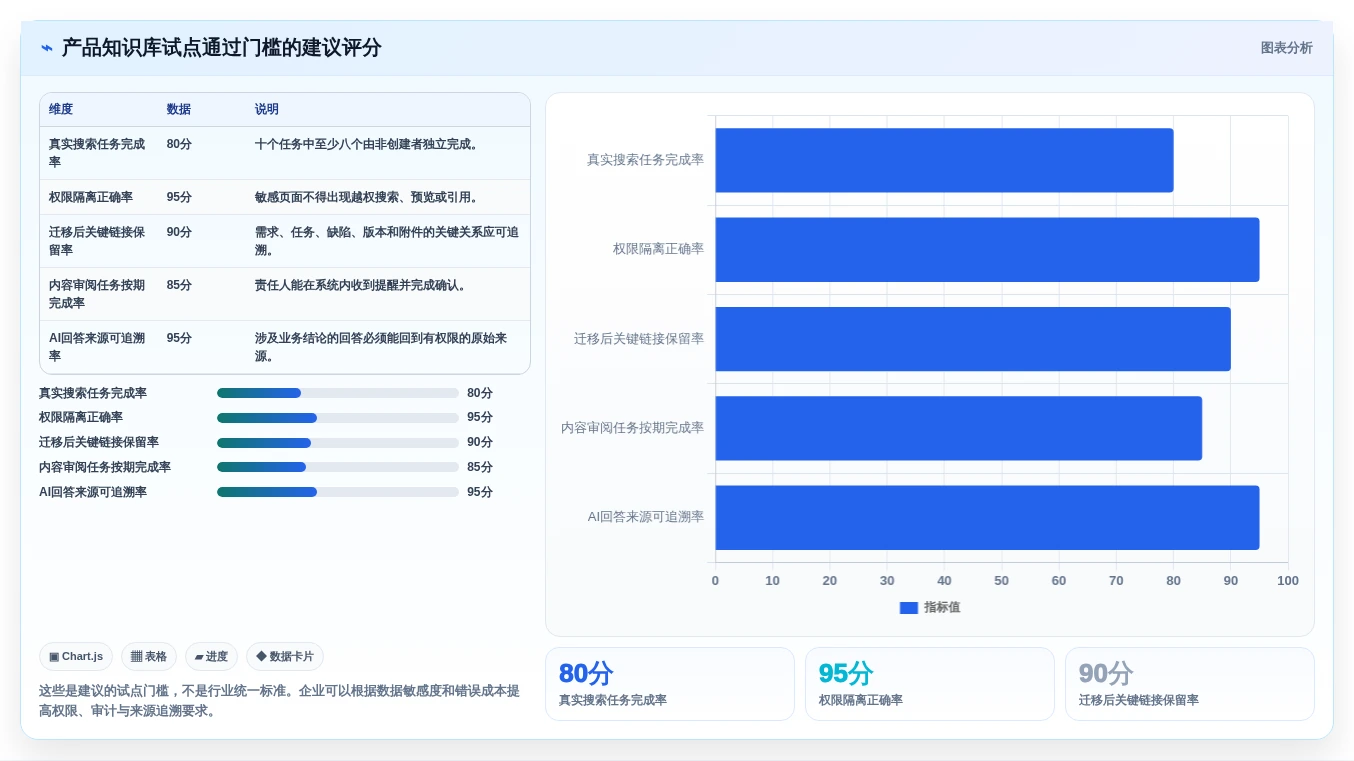Click the progress list label 迁移后关键链接保留率
The width and height of the screenshot is (1354, 761).
(x=99, y=442)
